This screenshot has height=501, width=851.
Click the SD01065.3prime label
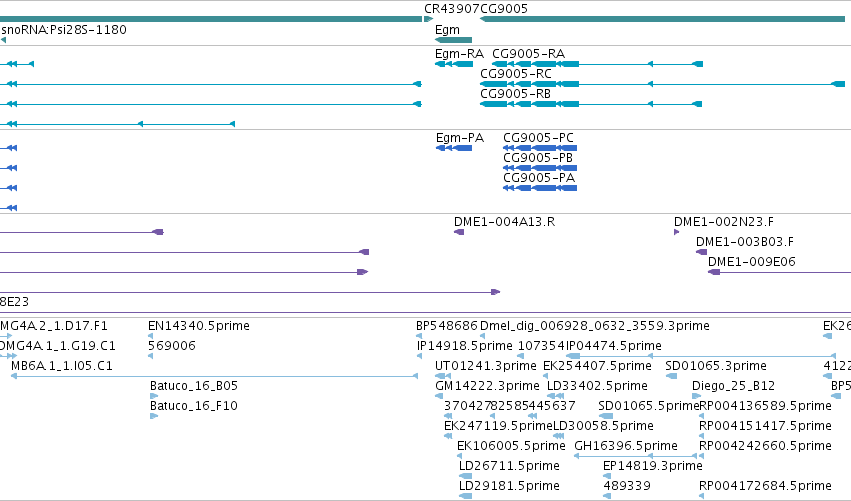716,366
